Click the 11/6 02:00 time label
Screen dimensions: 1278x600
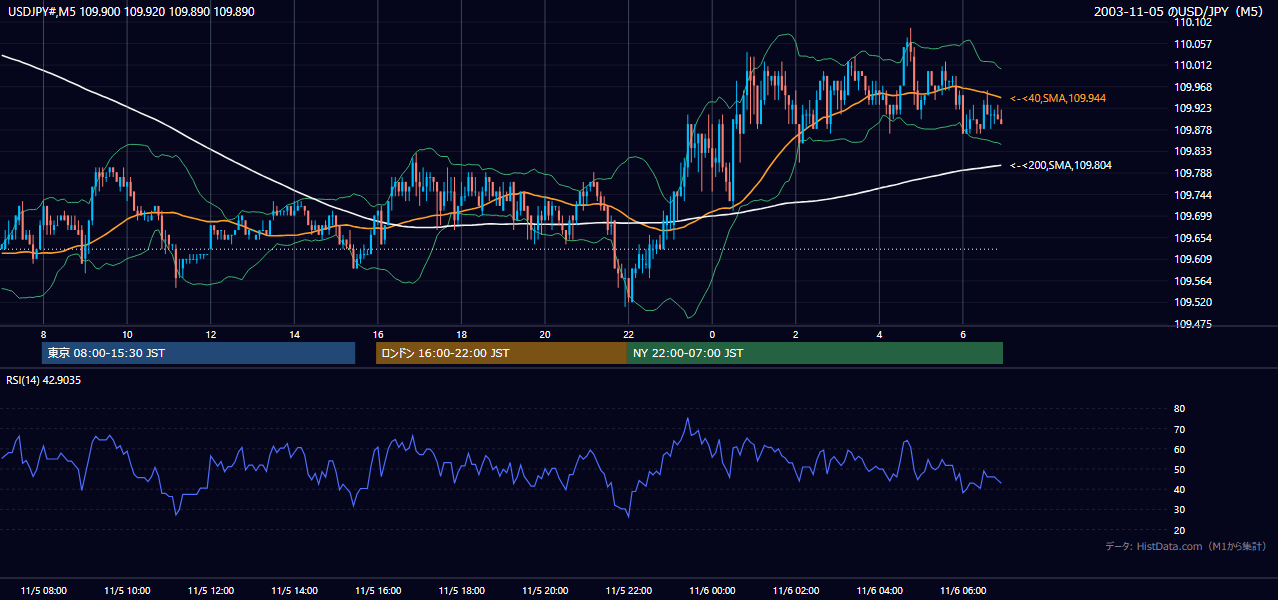pyautogui.click(x=796, y=590)
